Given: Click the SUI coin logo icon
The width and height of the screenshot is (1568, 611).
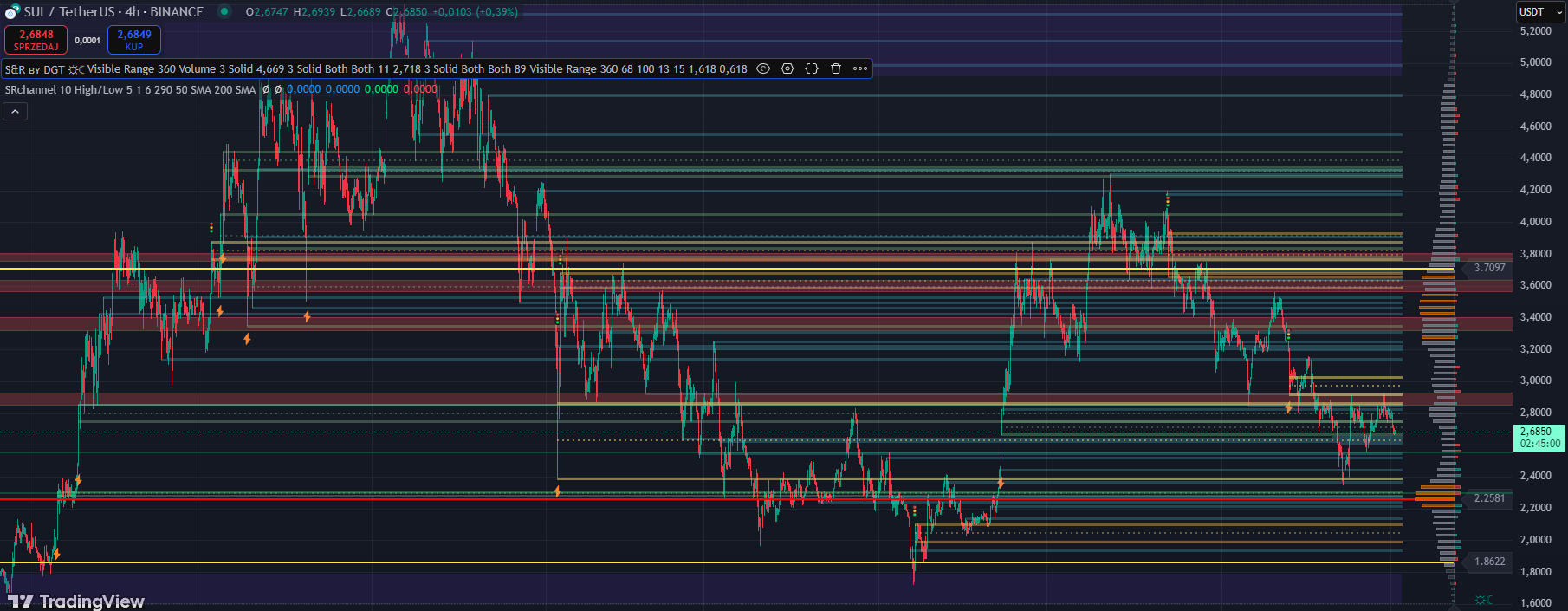Looking at the screenshot, I should [x=12, y=12].
